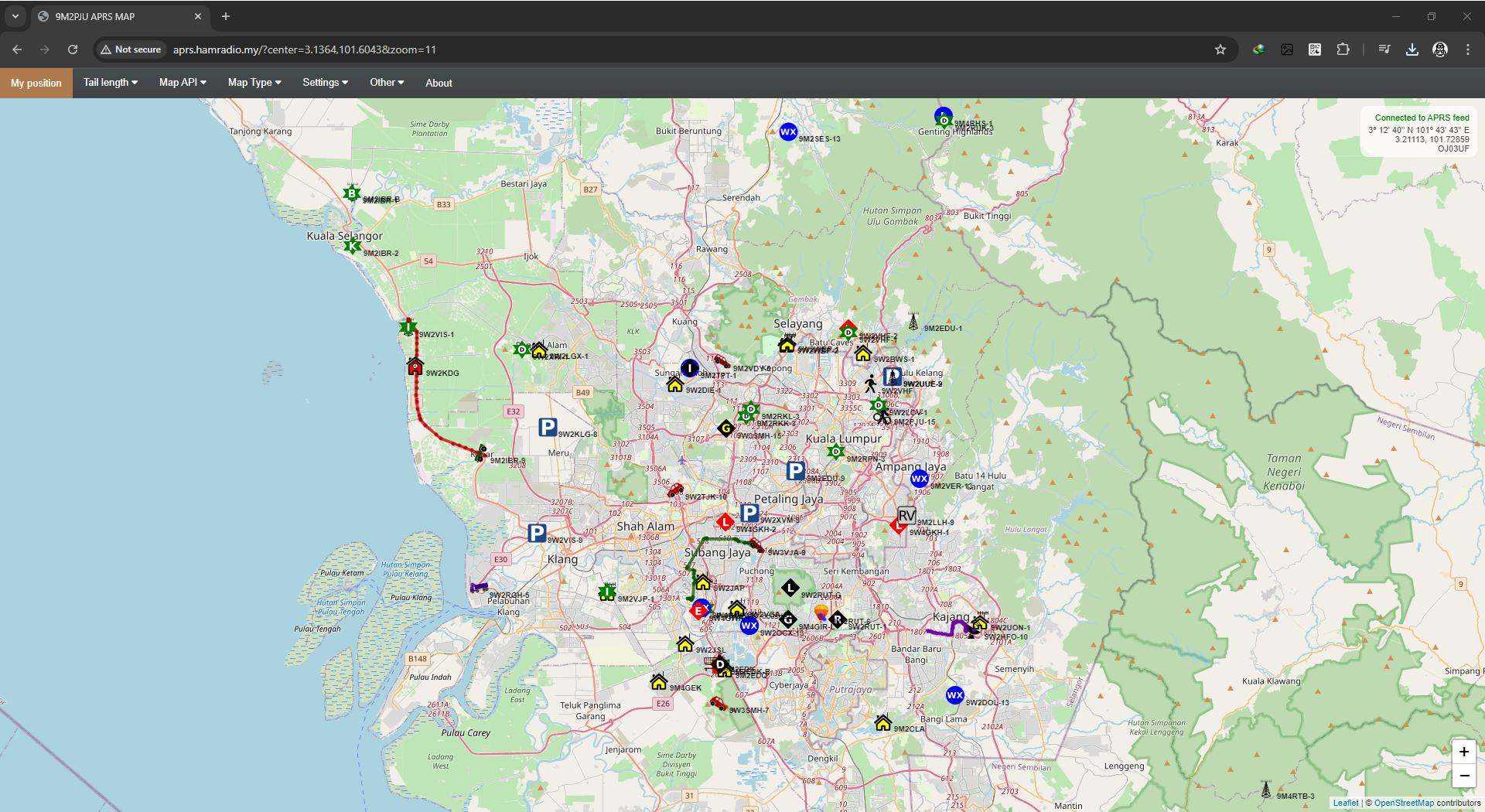
Task: Click the black I marker near 9M2TPT-1
Action: 689,369
